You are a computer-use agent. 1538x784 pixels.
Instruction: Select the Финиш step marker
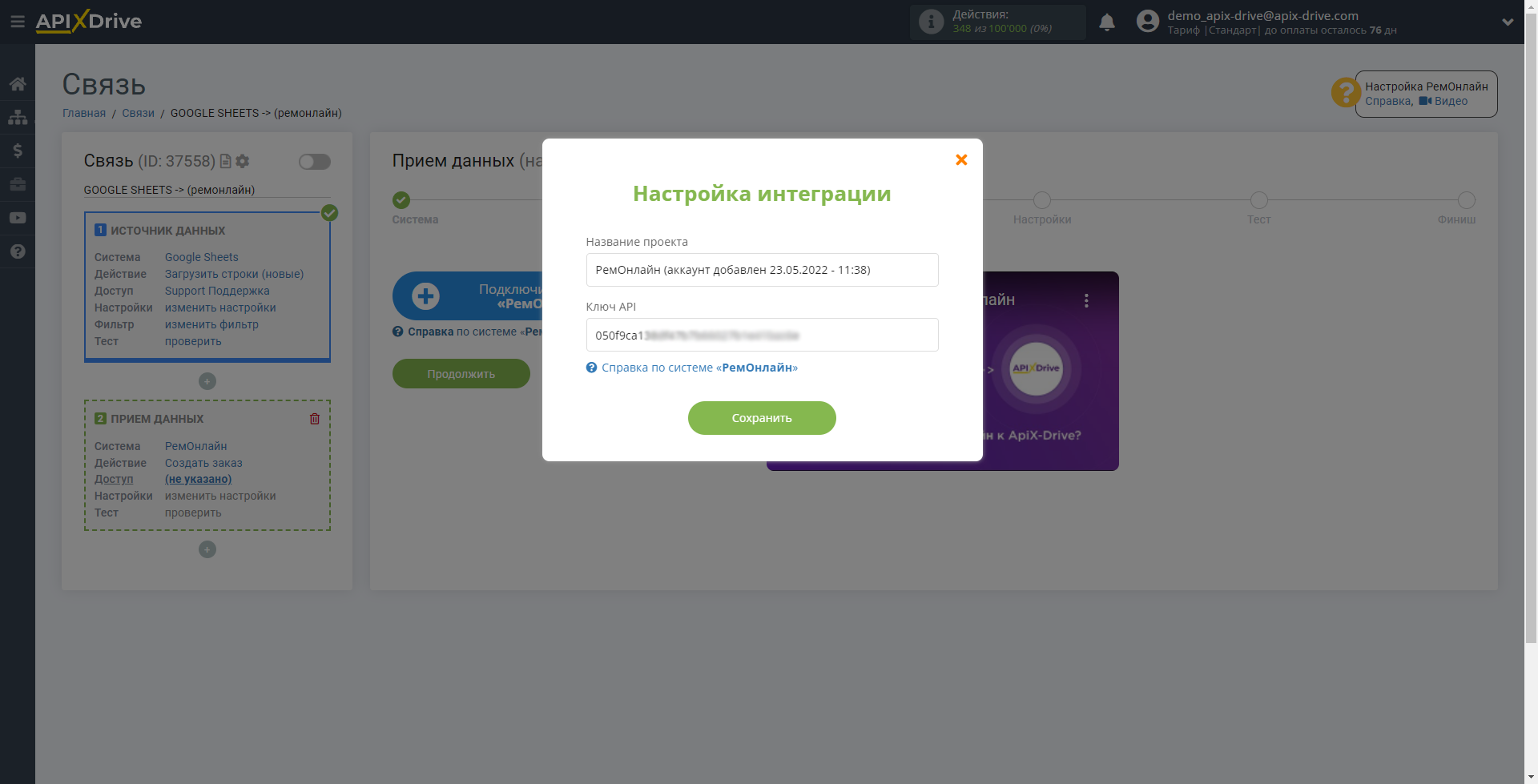pyautogui.click(x=1467, y=200)
